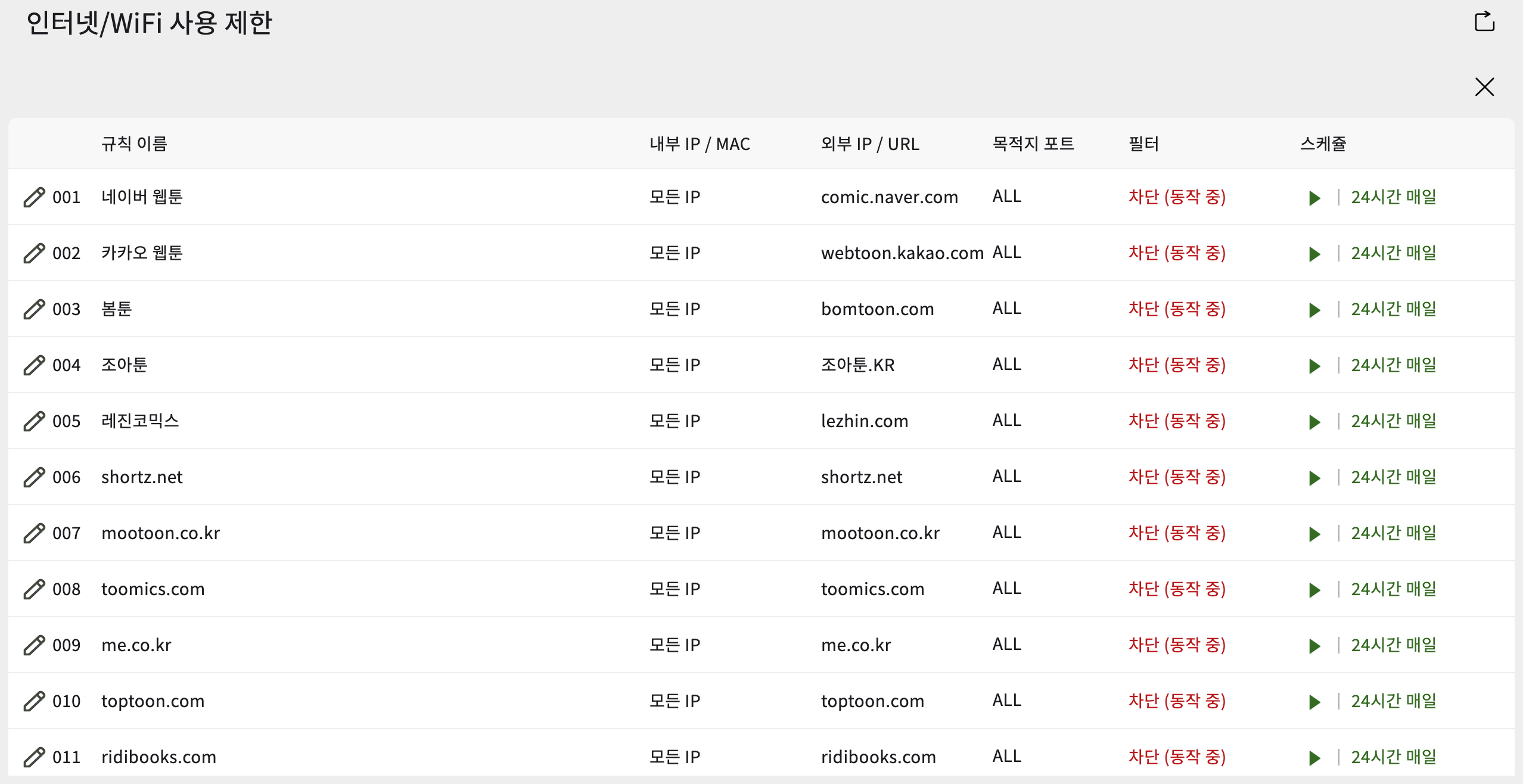The image size is (1523, 784).
Task: Click the play icon in mootoon.co.kr row
Action: 1314,534
